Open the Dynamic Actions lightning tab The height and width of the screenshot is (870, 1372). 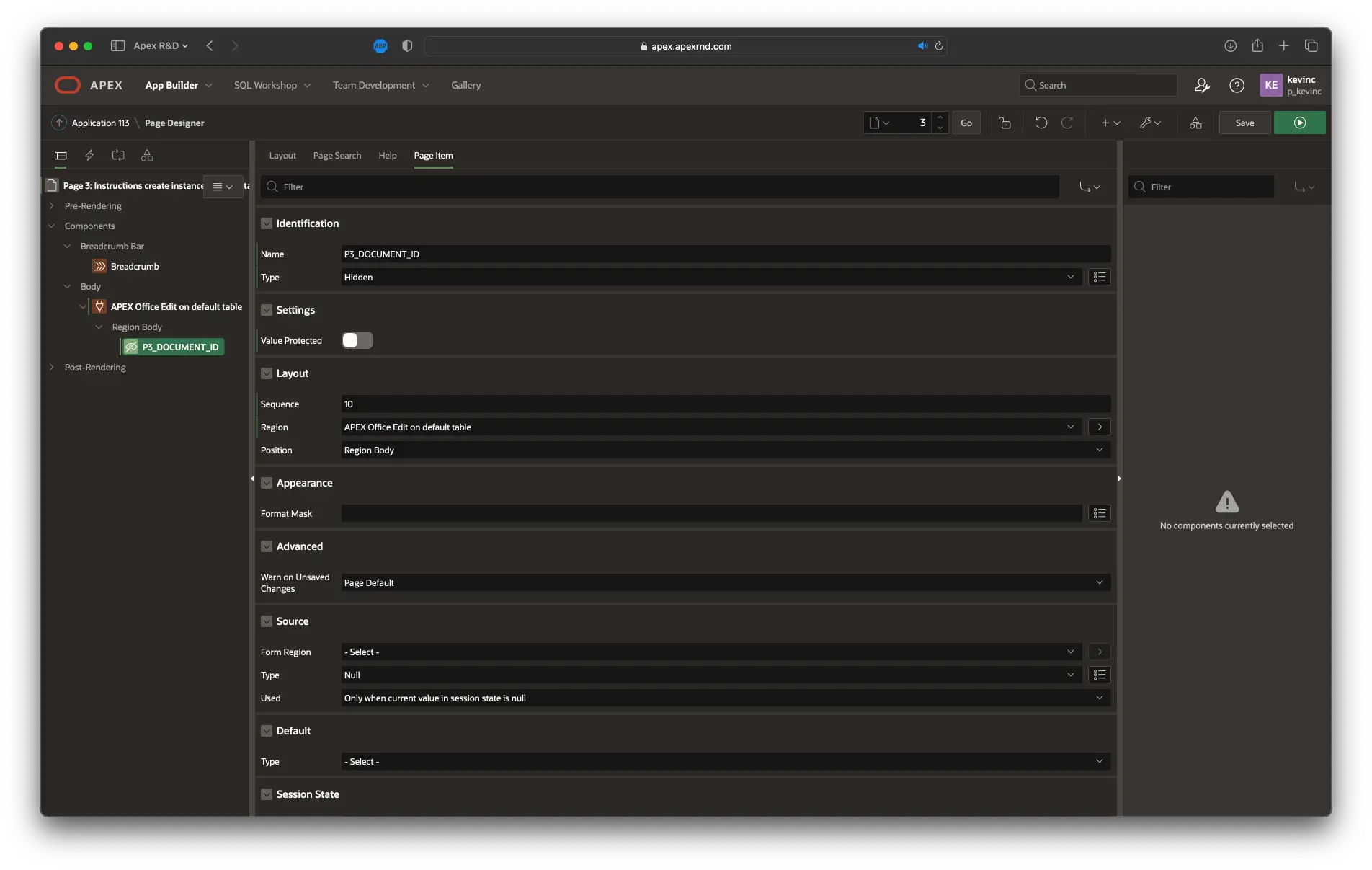point(89,155)
